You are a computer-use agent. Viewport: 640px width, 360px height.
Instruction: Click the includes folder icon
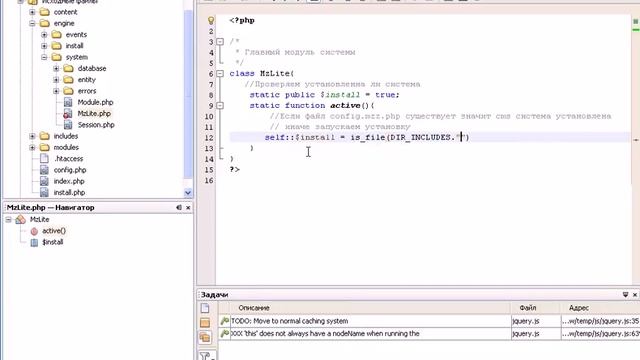pos(44,136)
